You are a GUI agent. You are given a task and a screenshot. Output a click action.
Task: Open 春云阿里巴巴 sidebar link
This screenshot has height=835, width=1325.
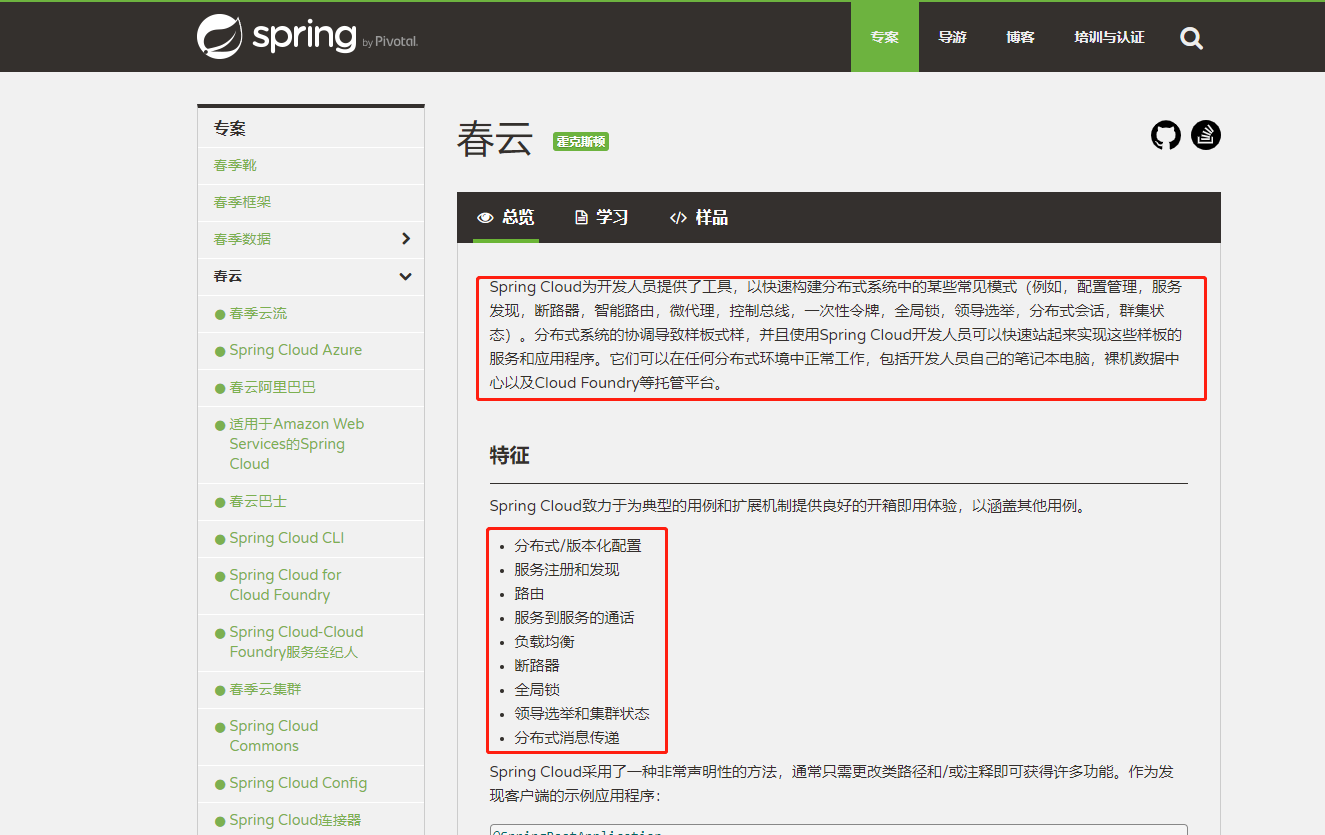pos(272,387)
